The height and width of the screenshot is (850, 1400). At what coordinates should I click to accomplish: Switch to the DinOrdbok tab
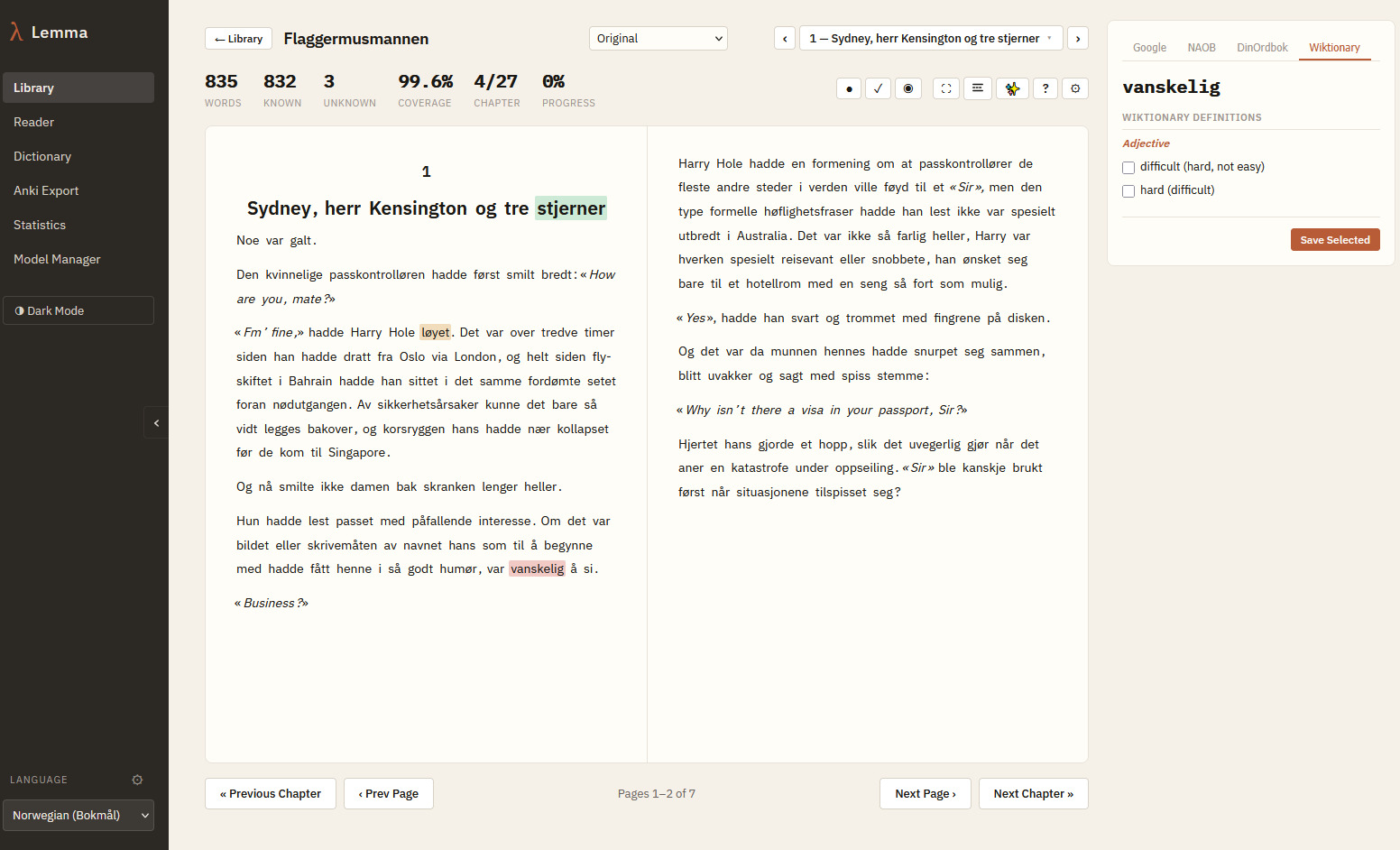(x=1262, y=48)
